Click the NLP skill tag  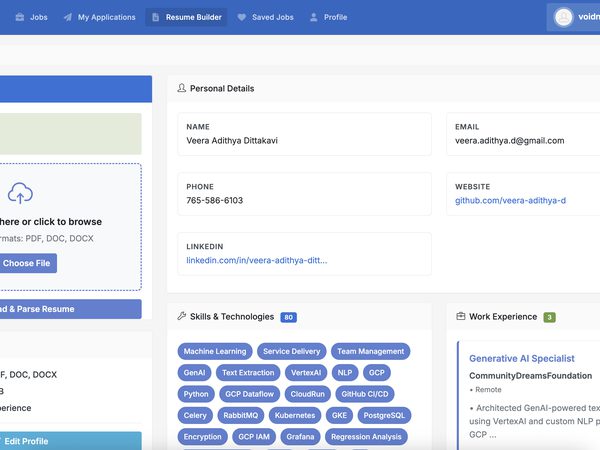pos(345,373)
